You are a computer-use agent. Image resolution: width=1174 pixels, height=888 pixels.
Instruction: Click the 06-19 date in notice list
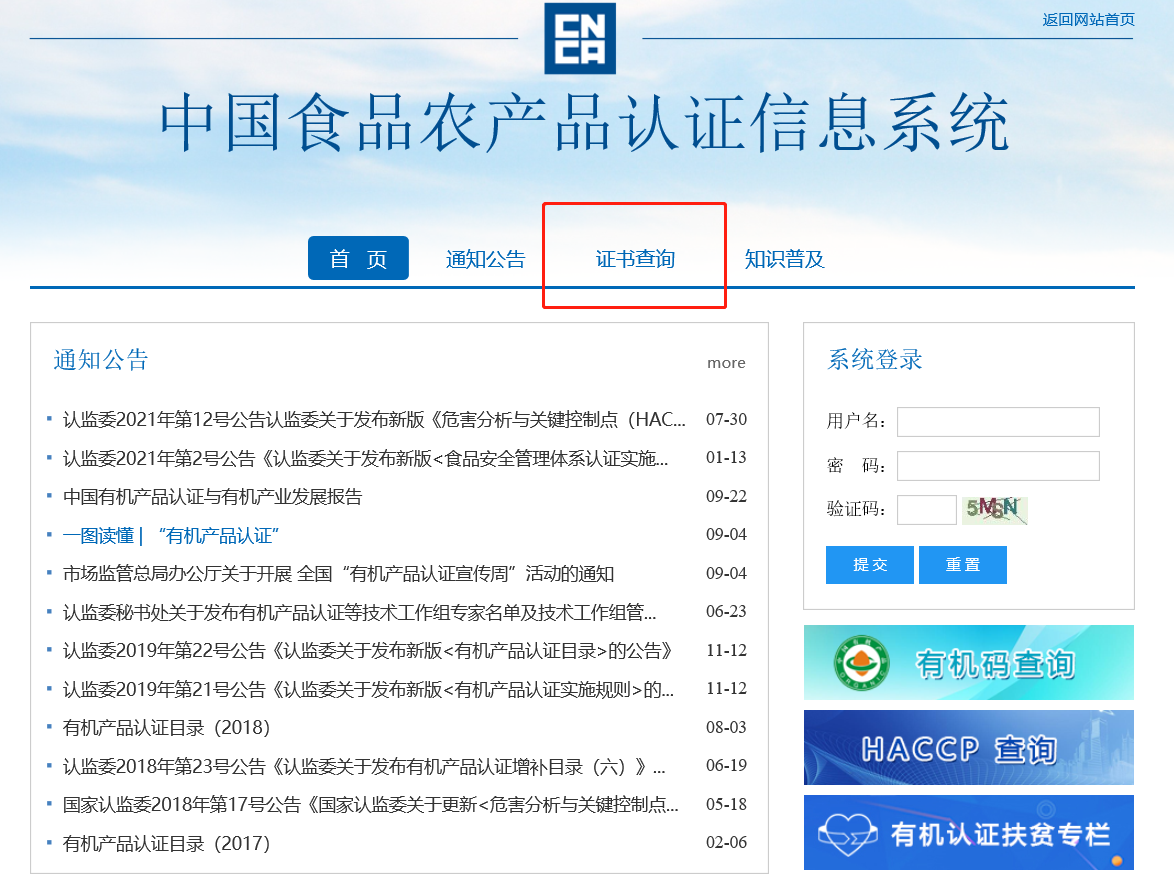(726, 766)
